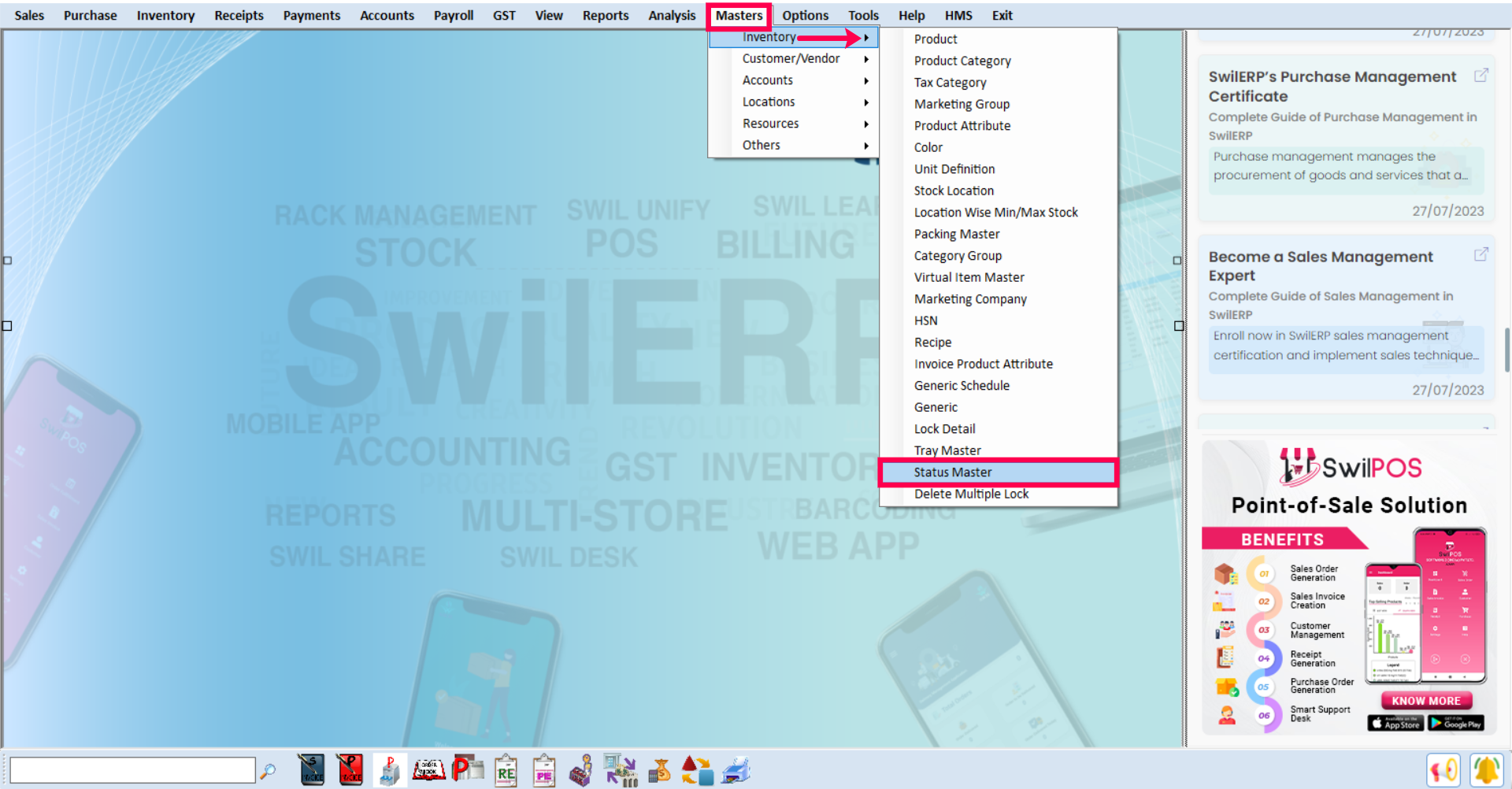Viewport: 1512px width, 789px height.
Task: Click the printer icon in bottom toolbar
Action: tap(736, 770)
